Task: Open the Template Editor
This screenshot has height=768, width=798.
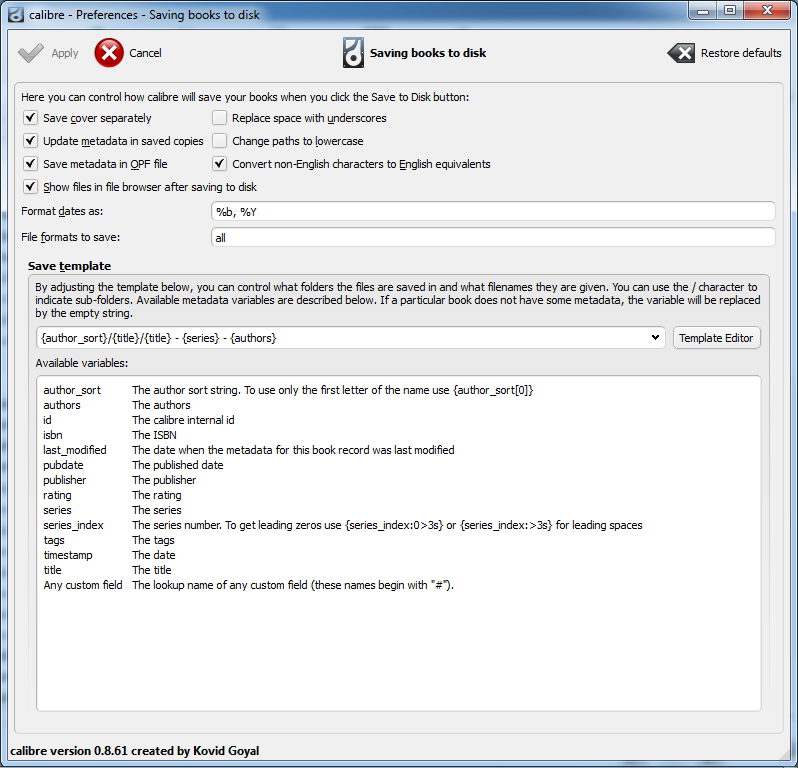Action: point(717,338)
